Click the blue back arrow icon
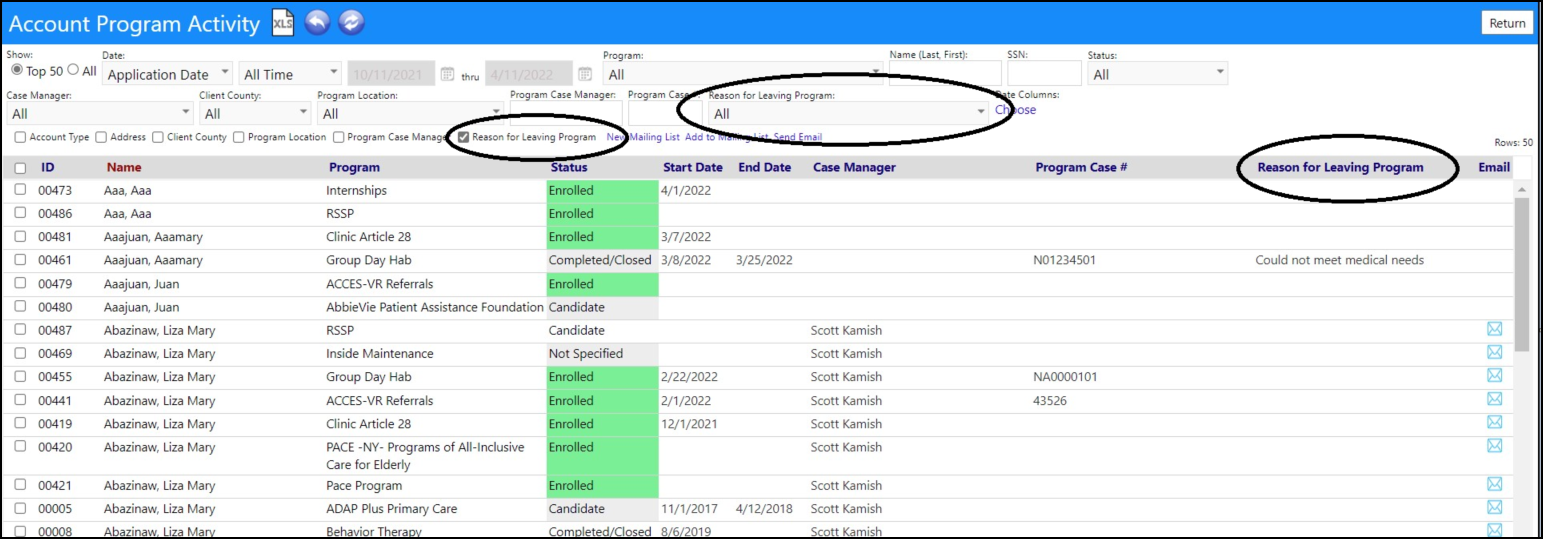The height and width of the screenshot is (539, 1543). coord(317,23)
